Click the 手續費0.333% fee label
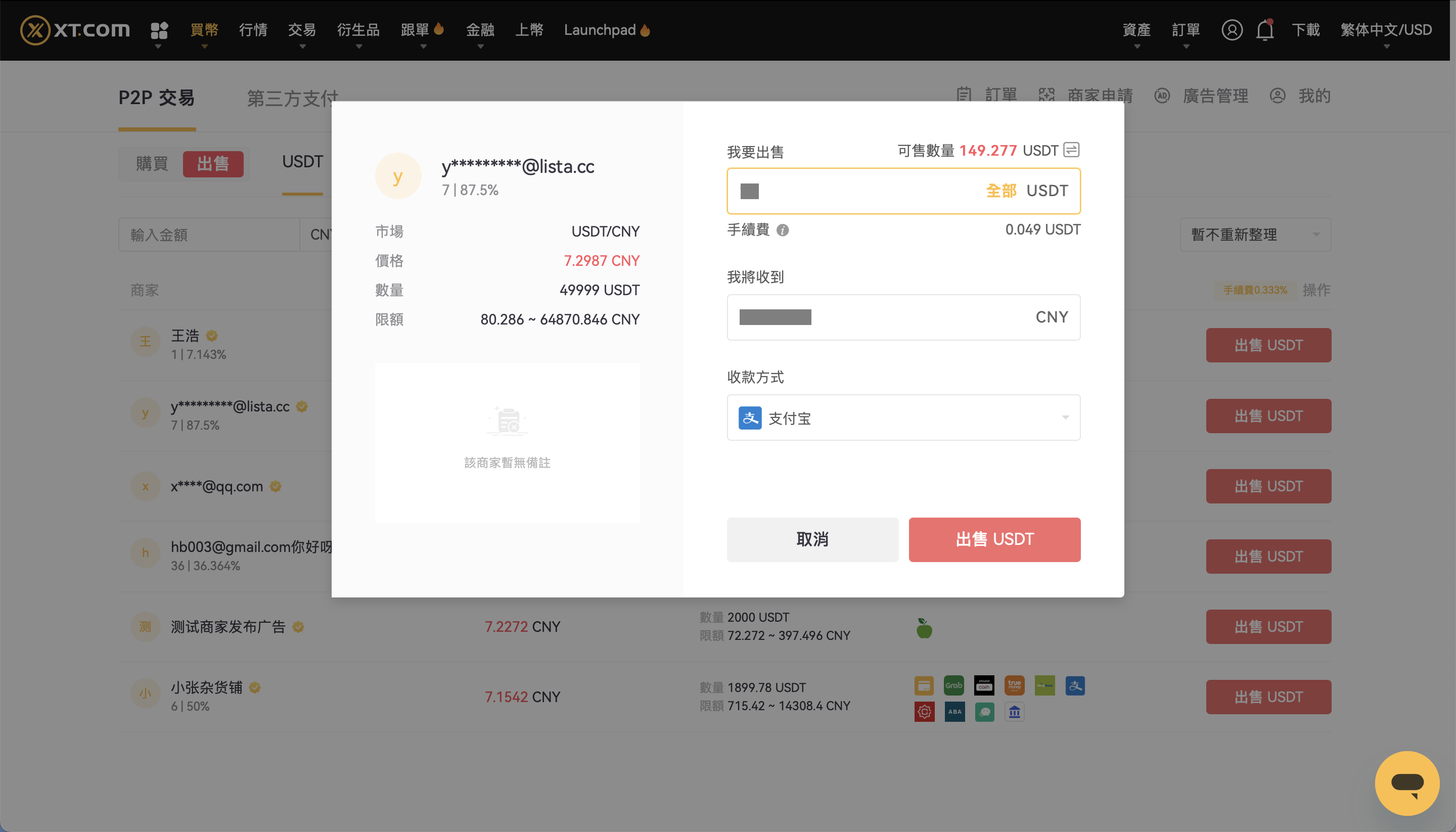The height and width of the screenshot is (832, 1456). tap(1255, 290)
